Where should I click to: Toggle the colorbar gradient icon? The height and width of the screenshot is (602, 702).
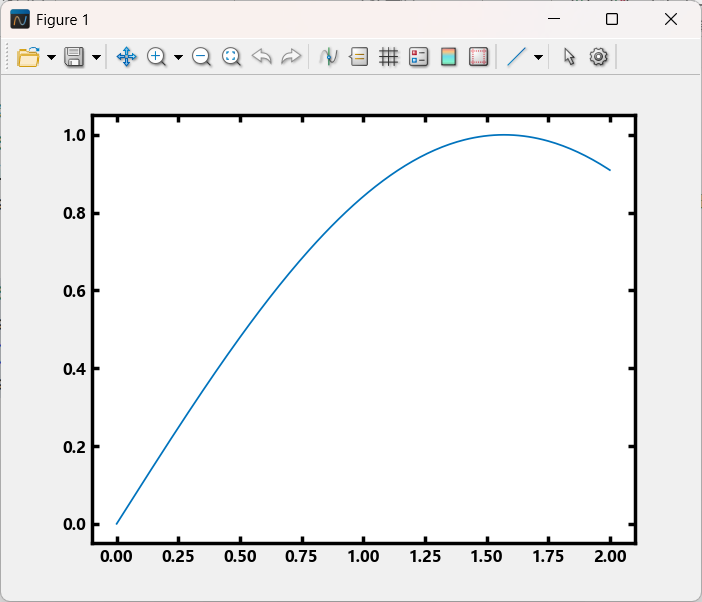coord(449,57)
